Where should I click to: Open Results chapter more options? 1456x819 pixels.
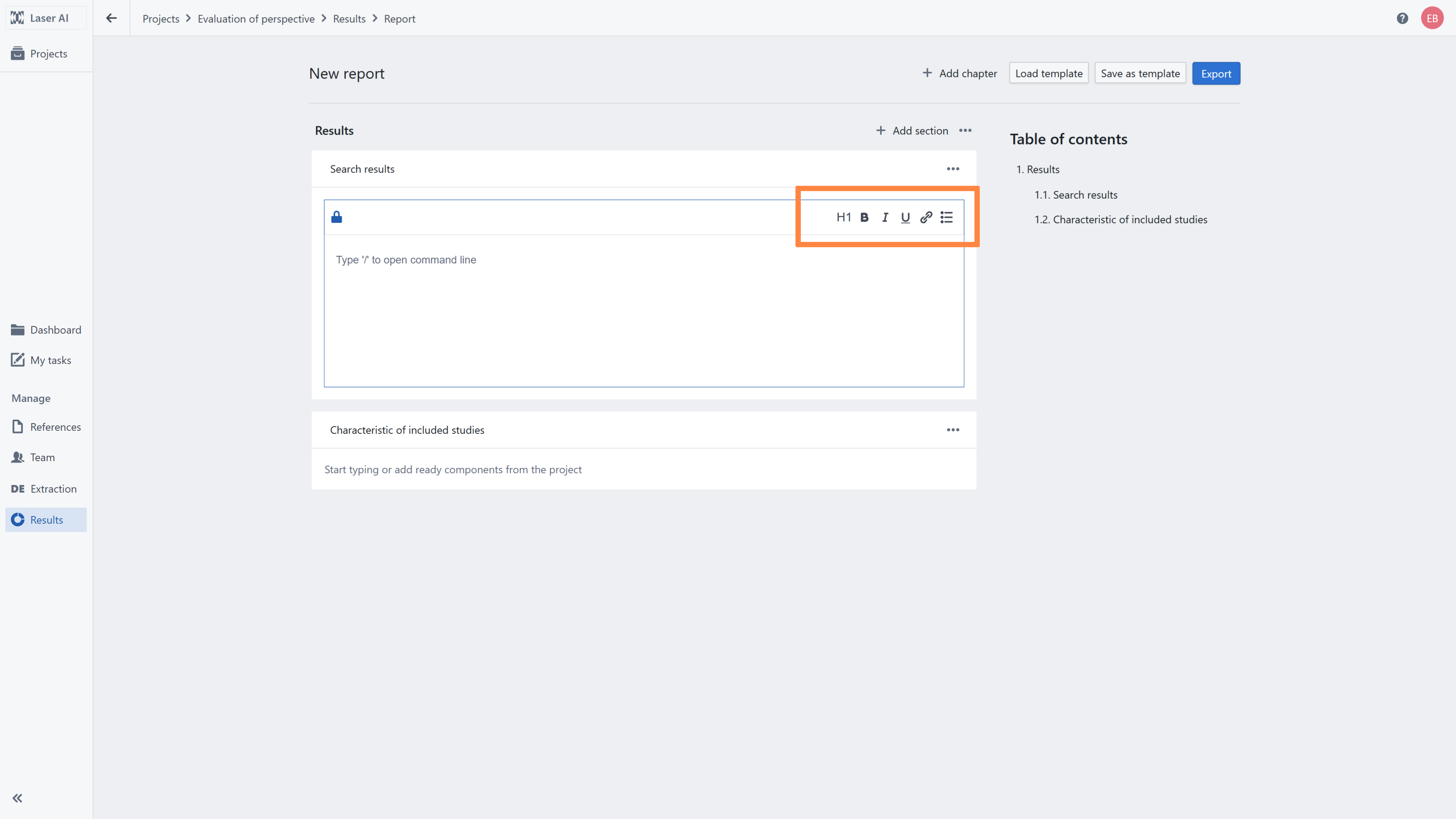[965, 130]
